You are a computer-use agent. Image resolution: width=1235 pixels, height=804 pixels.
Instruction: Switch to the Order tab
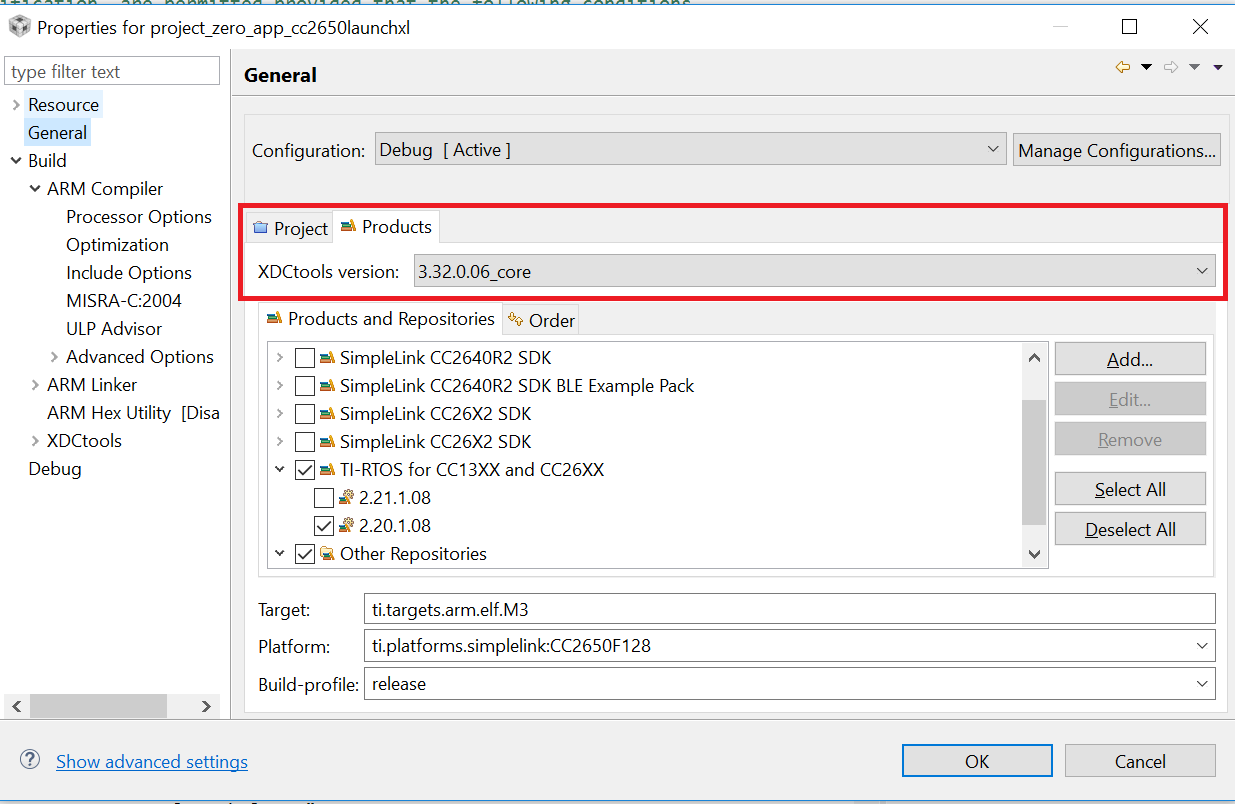(541, 320)
